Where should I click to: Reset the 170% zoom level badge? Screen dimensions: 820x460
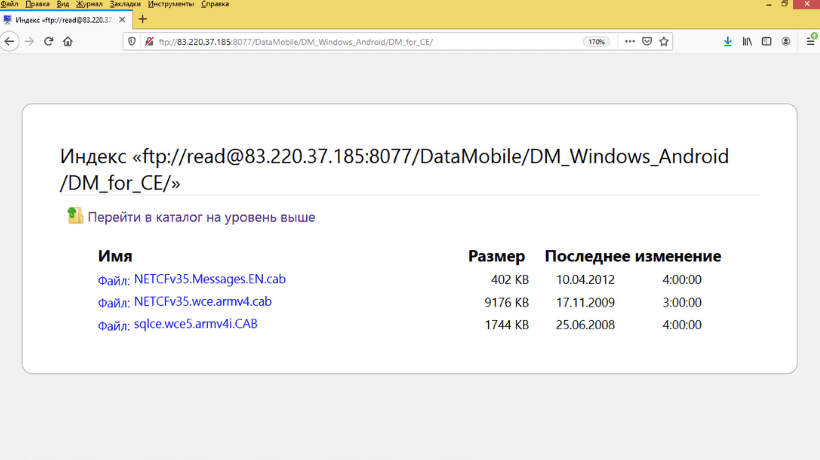click(596, 42)
